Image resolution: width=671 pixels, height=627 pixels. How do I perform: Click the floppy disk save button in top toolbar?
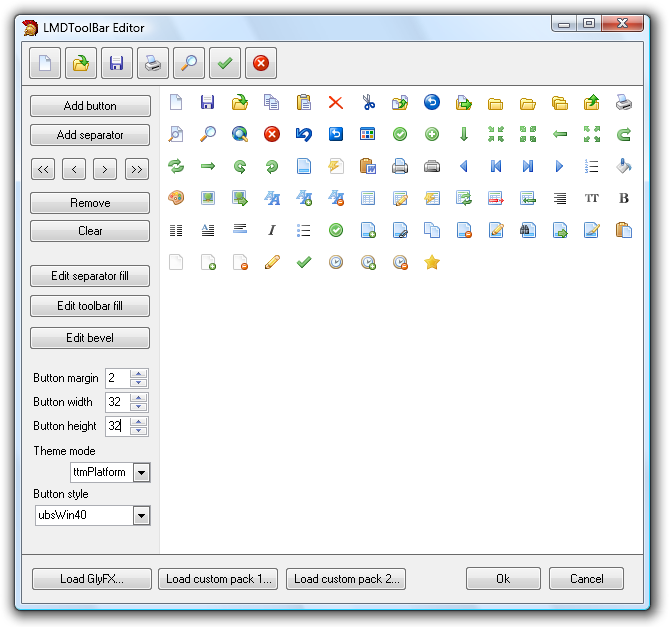click(x=116, y=64)
